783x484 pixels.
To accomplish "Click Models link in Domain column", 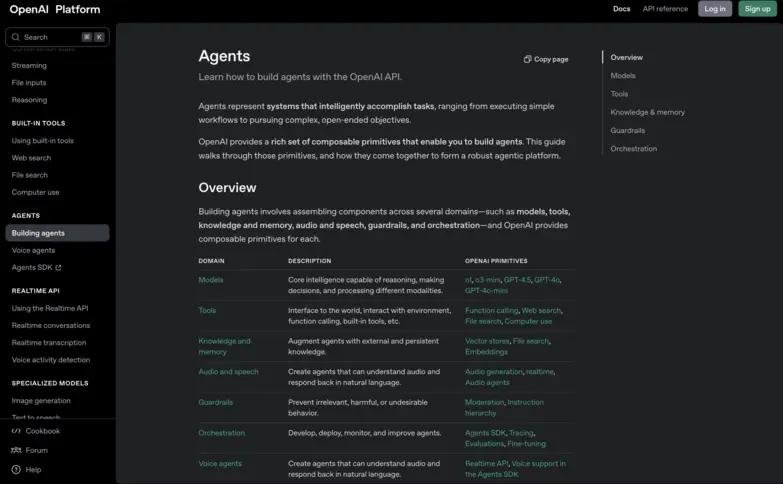I will click(x=211, y=280).
